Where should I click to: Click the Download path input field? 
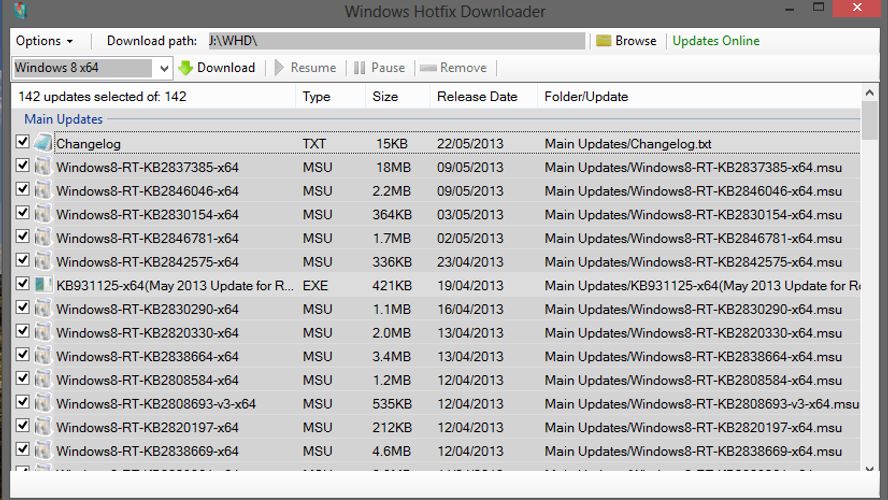[396, 41]
